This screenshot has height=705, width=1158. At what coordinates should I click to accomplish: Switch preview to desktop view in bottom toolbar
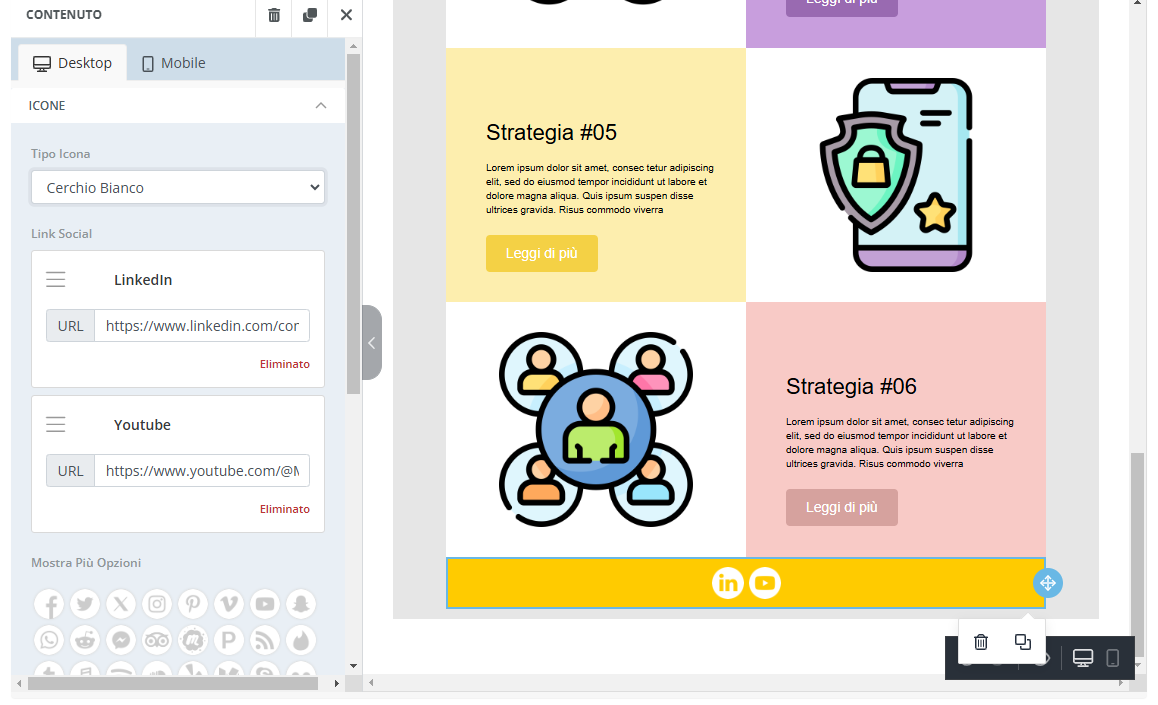coord(1082,658)
